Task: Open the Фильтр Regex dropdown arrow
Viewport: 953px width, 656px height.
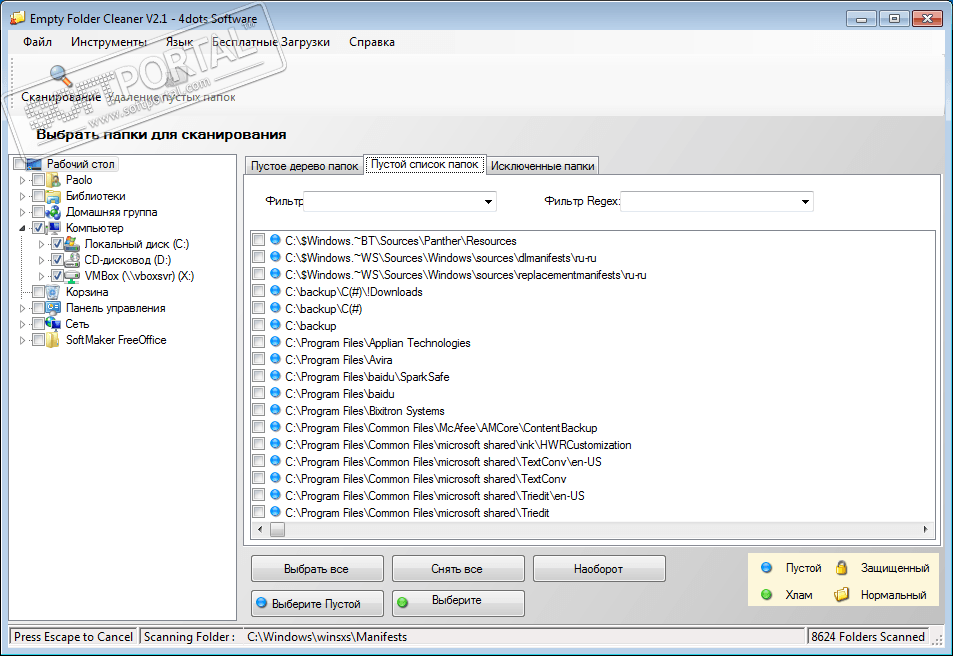Action: (x=805, y=201)
